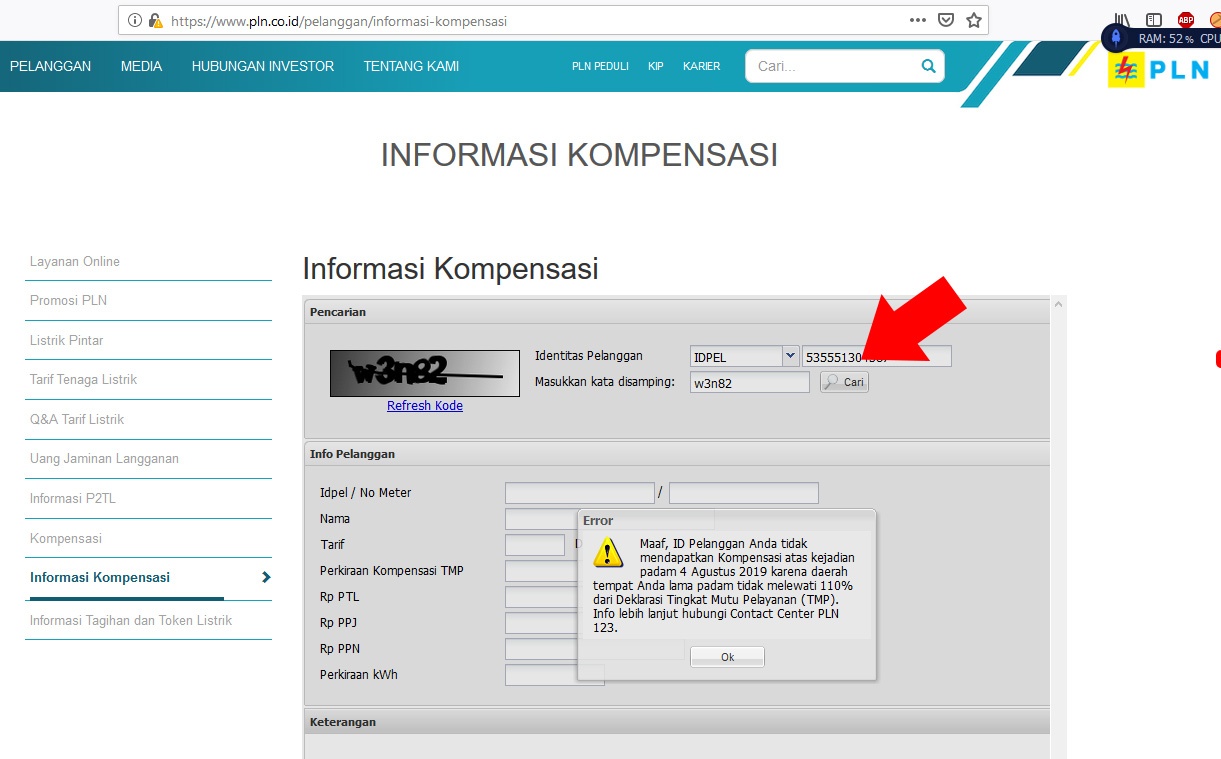Open the Adblock Plus extension icon

(1186, 20)
